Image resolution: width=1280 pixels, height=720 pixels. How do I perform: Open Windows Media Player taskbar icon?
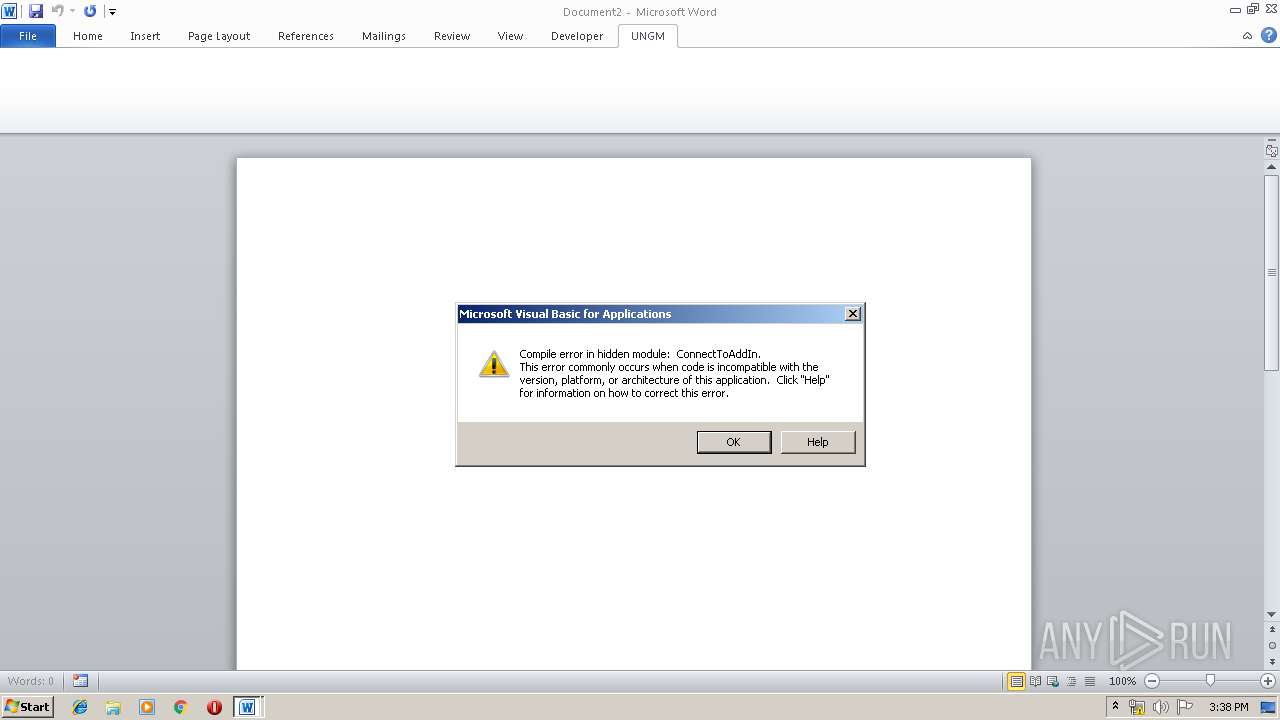147,707
